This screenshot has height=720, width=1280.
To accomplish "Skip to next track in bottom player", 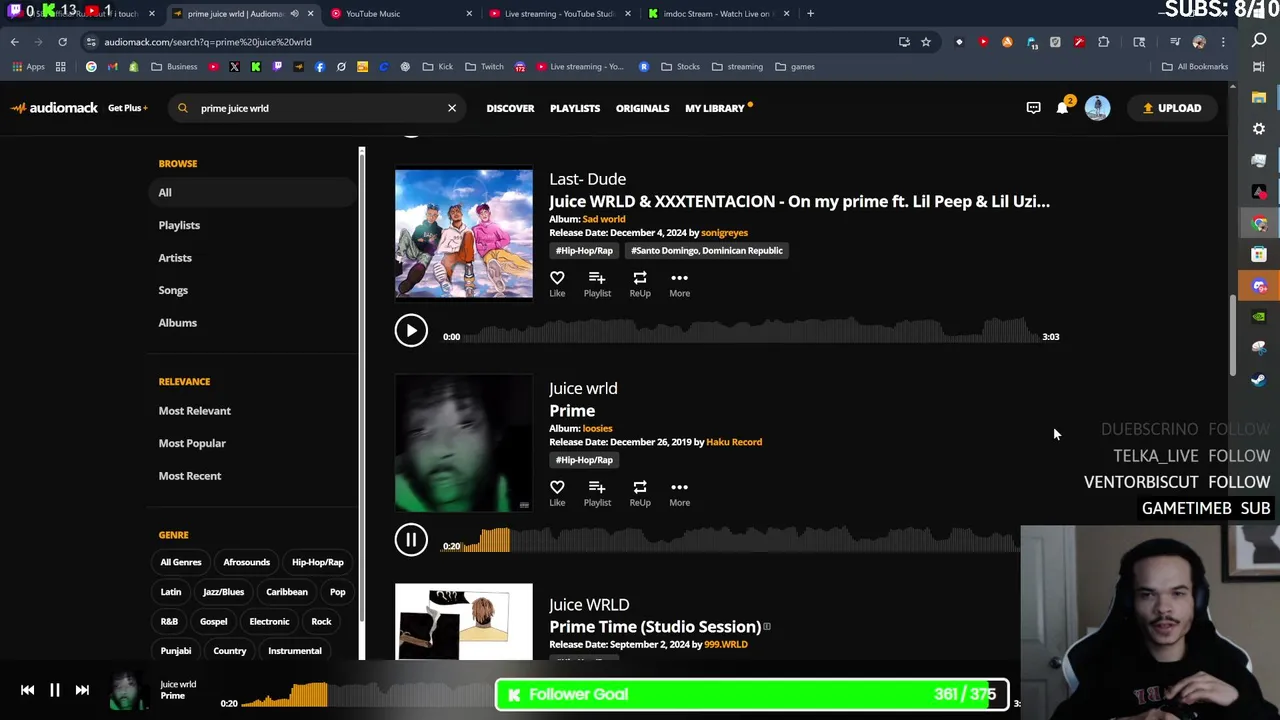I will [x=82, y=690].
